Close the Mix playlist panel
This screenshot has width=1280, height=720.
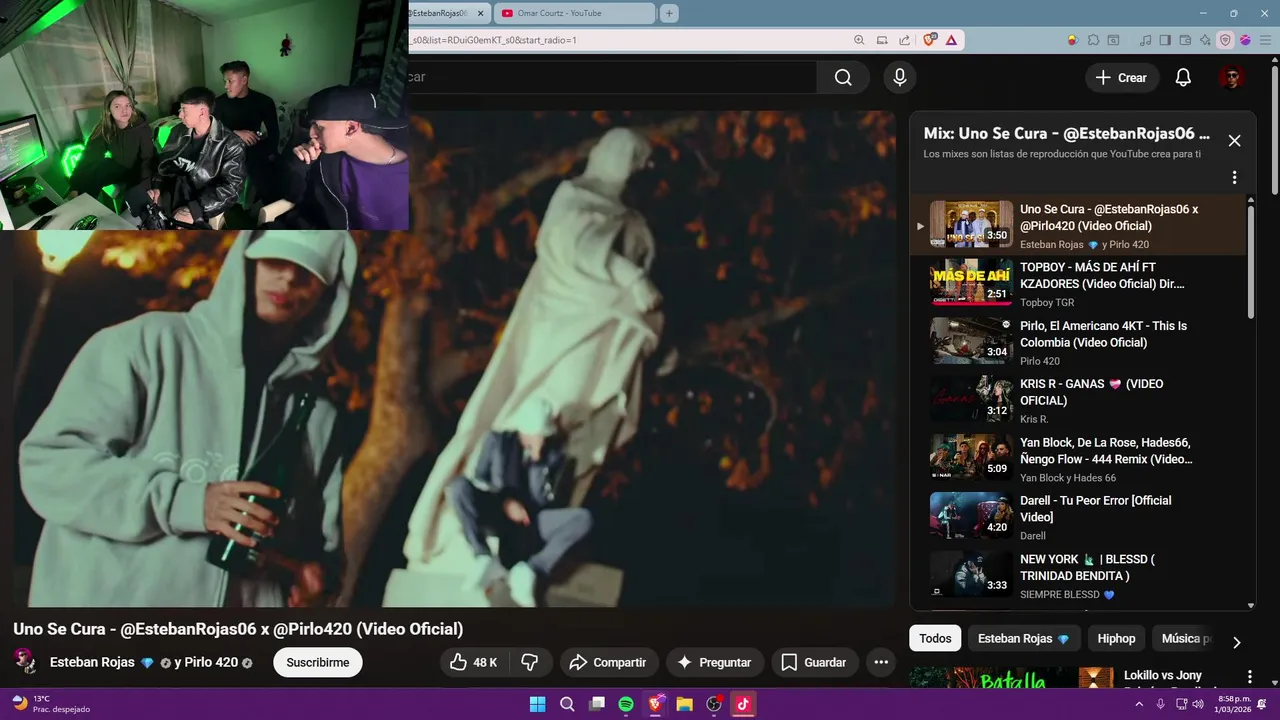click(1234, 141)
